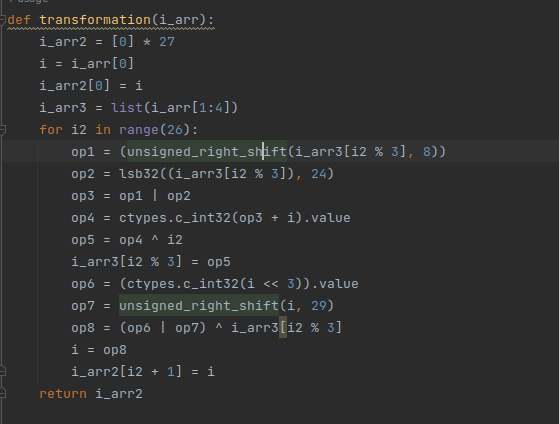Click the number 29 in op7 line

319,306
